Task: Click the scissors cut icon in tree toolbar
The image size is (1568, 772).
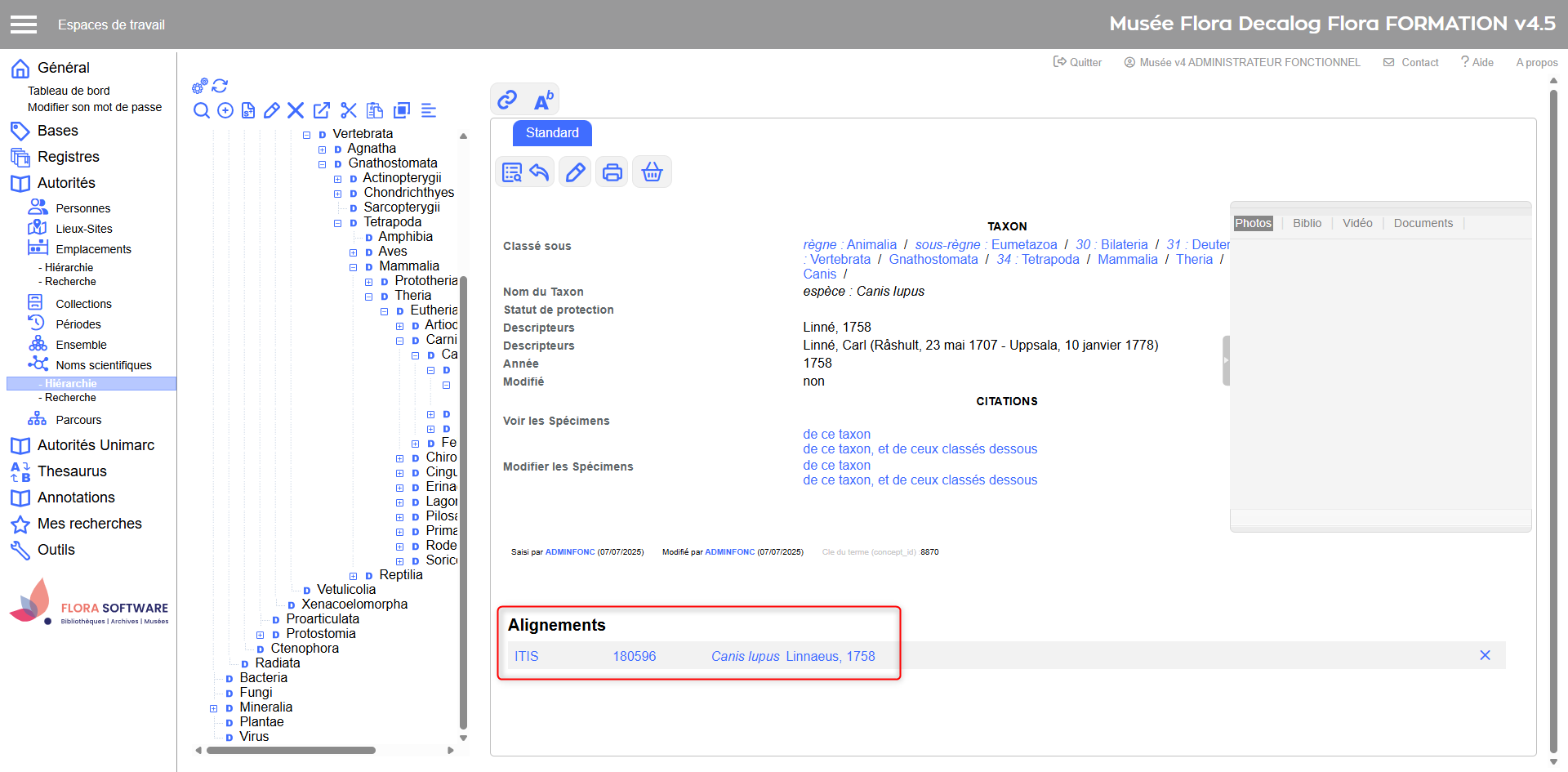Action: click(x=349, y=110)
